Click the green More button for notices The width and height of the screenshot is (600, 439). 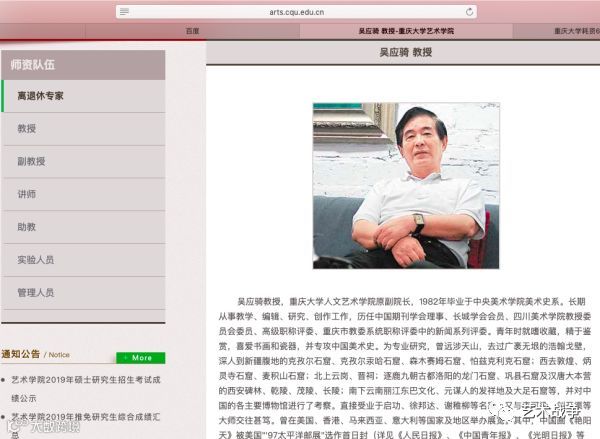pos(141,357)
